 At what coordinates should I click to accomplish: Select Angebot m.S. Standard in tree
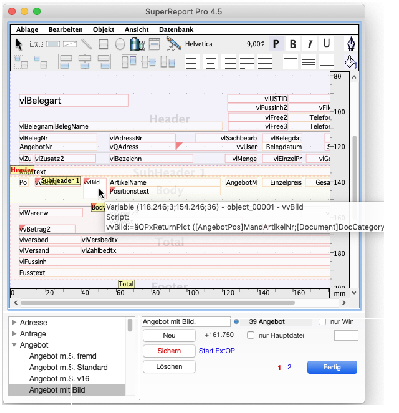[68, 367]
